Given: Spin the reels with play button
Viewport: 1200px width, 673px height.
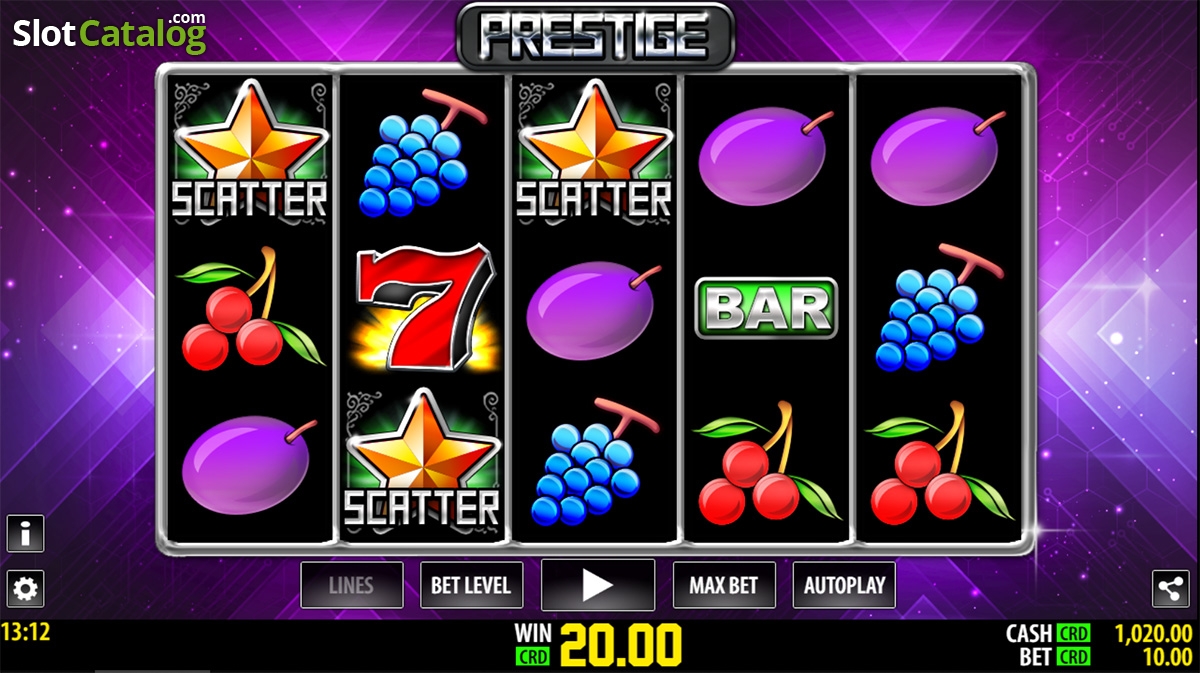Looking at the screenshot, I should pos(598,585).
